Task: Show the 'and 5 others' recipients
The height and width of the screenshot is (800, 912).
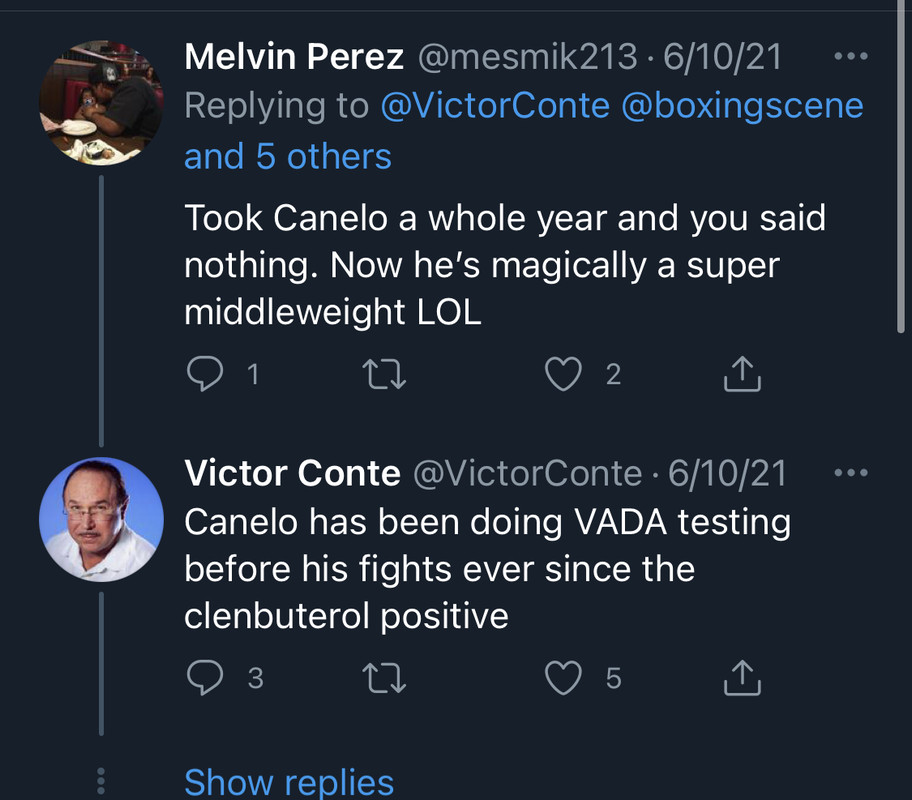Action: click(x=288, y=157)
